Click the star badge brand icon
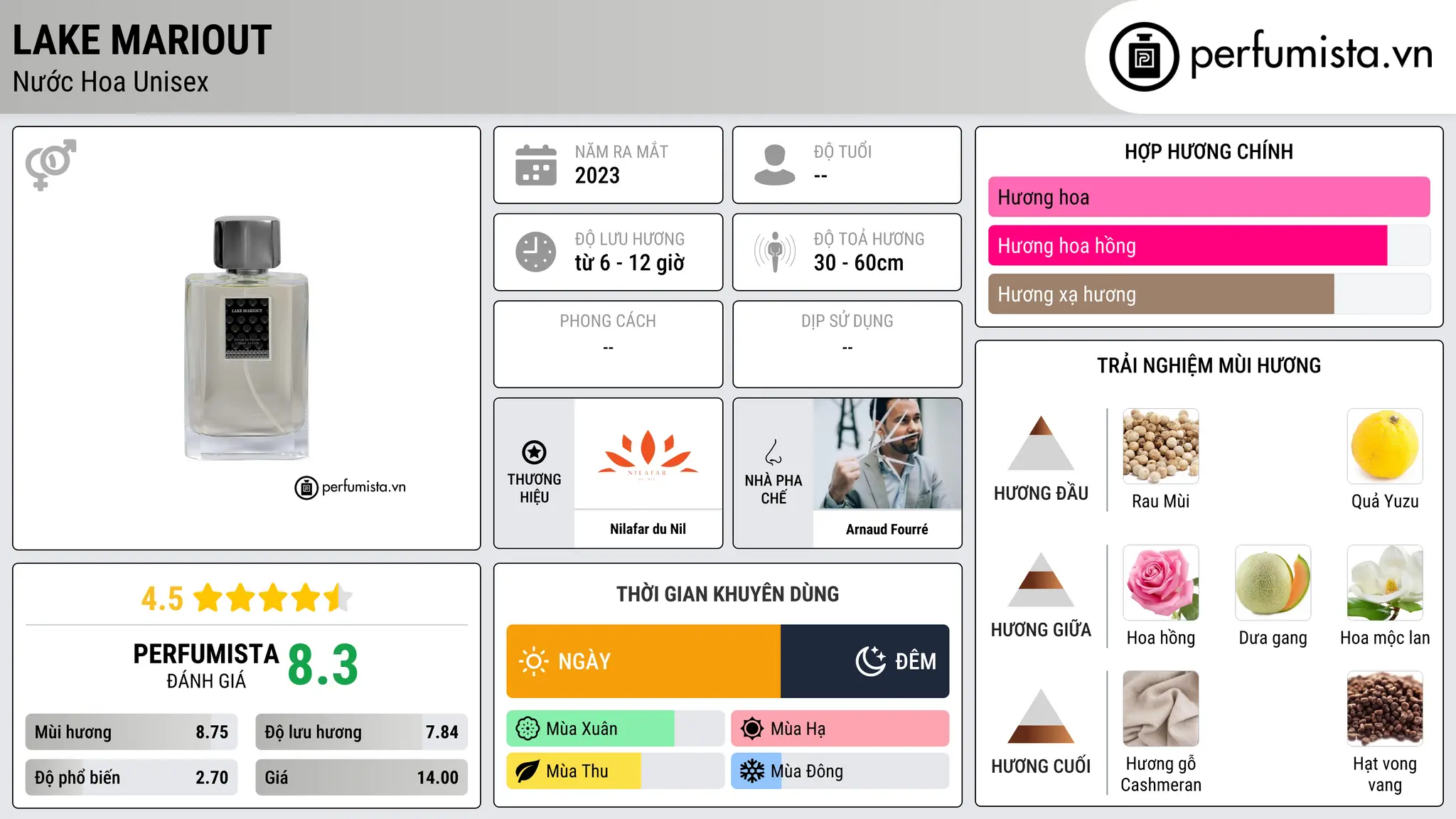 click(534, 451)
